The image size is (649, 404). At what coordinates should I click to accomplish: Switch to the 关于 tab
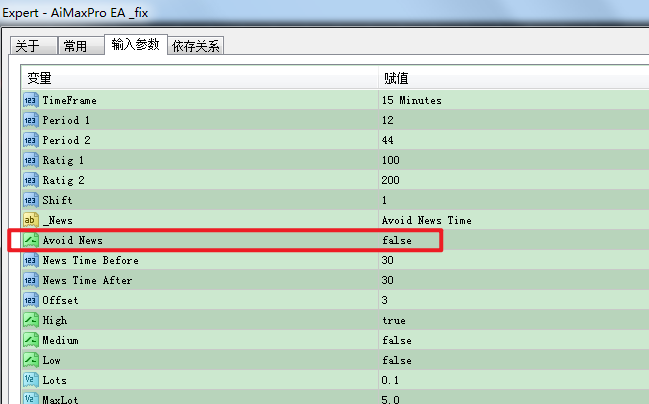28,46
